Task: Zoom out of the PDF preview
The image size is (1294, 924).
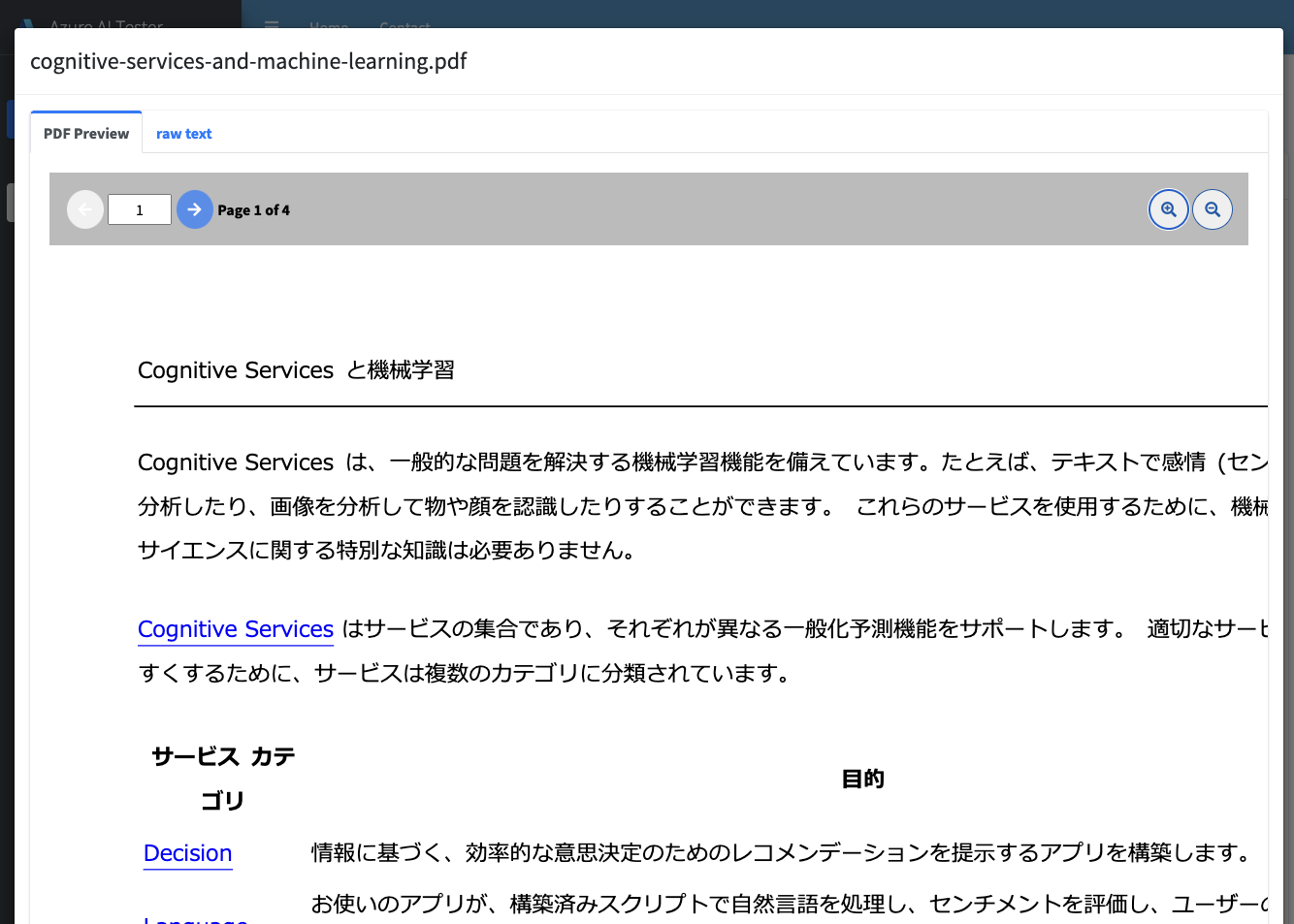Action: point(1213,208)
